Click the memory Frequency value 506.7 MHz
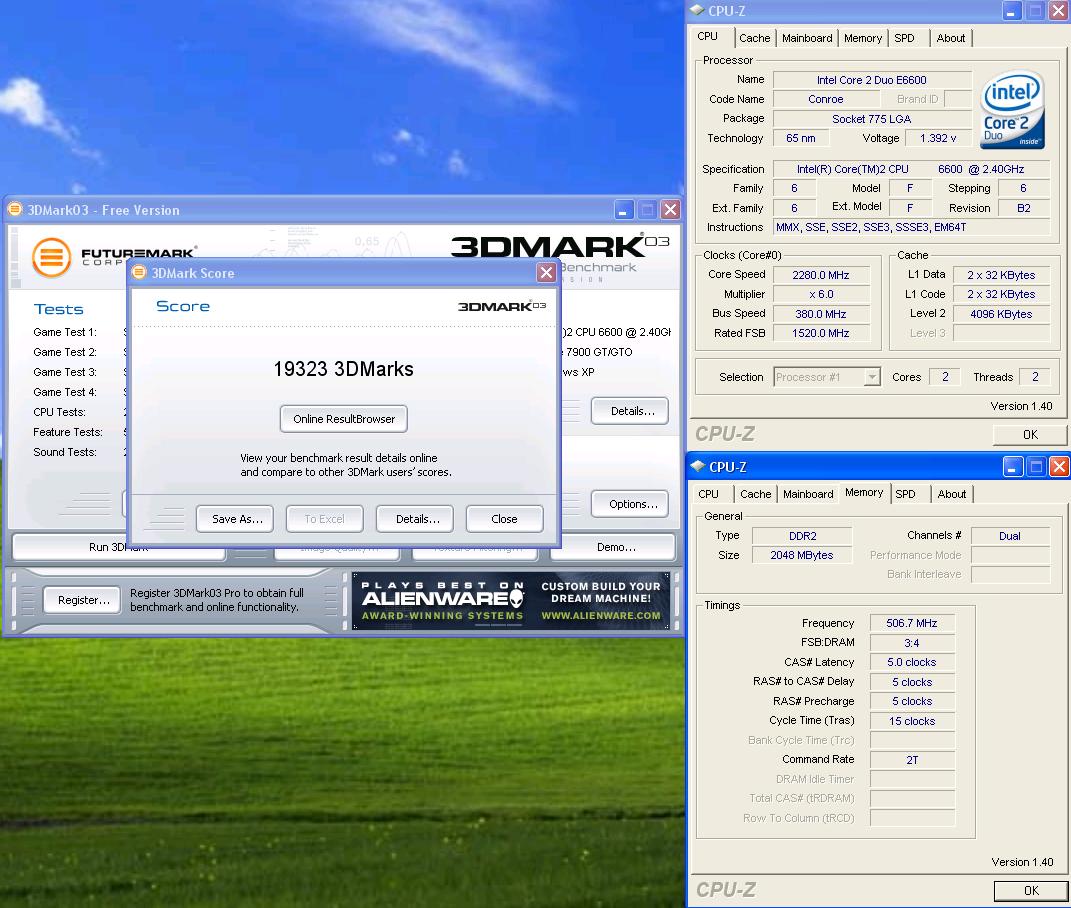The image size is (1071, 908). pyautogui.click(x=912, y=623)
